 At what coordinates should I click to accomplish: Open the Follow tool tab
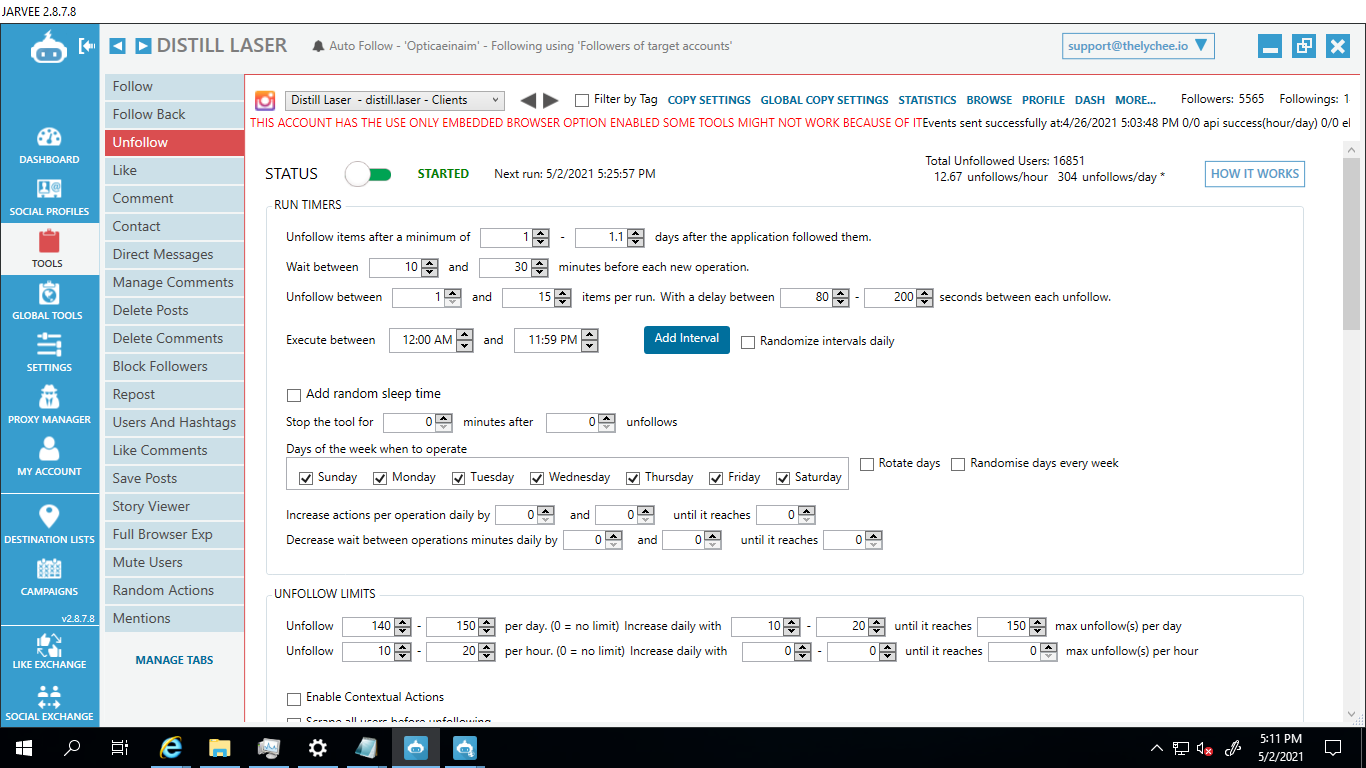click(174, 86)
